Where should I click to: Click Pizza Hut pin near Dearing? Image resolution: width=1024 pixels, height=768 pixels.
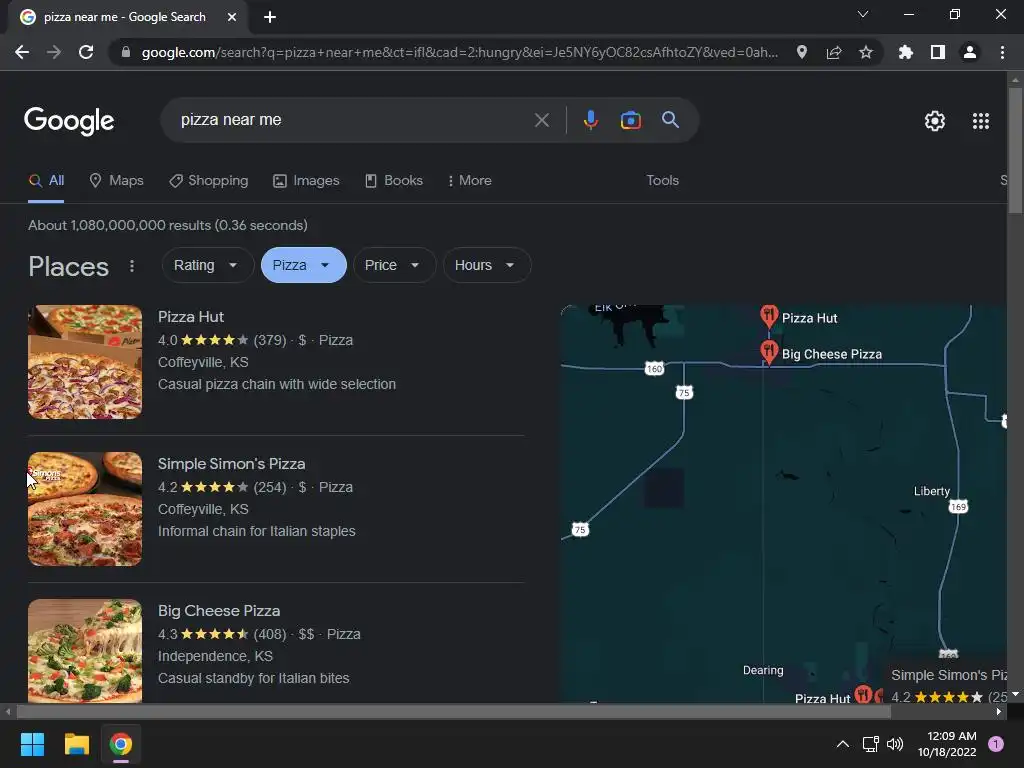[863, 694]
